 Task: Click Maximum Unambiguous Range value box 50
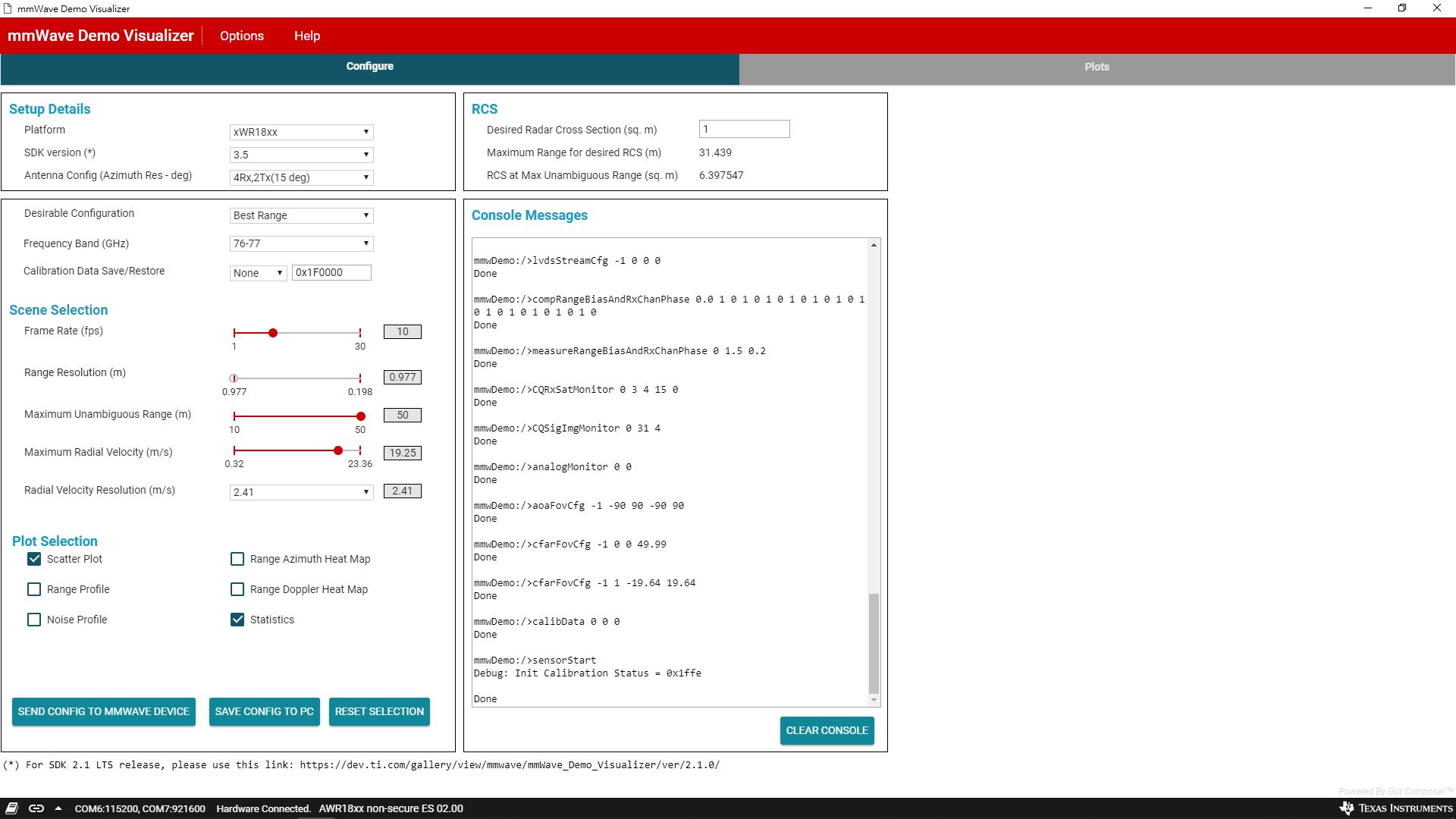coord(403,415)
